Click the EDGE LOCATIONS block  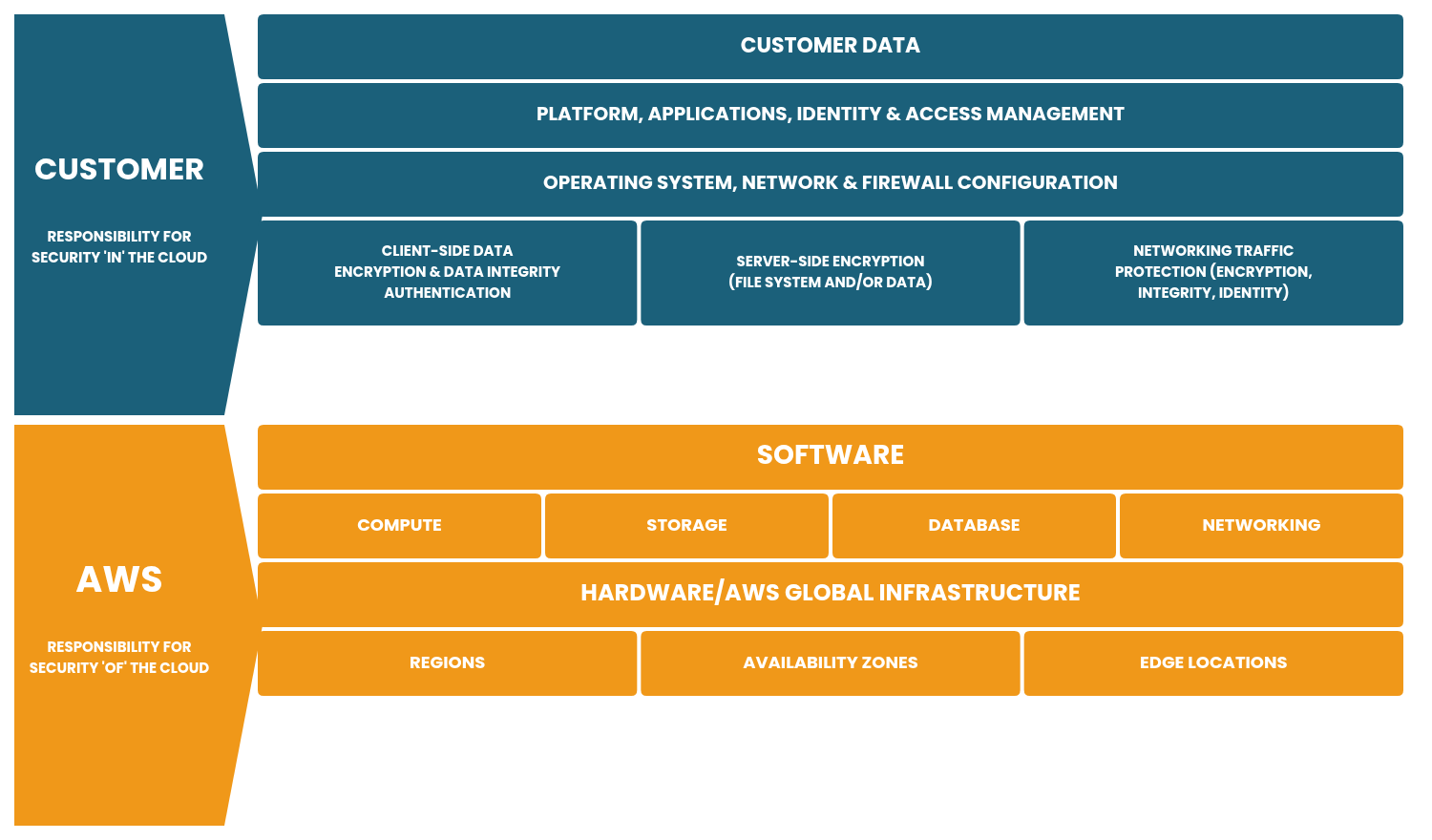pyautogui.click(x=1213, y=663)
